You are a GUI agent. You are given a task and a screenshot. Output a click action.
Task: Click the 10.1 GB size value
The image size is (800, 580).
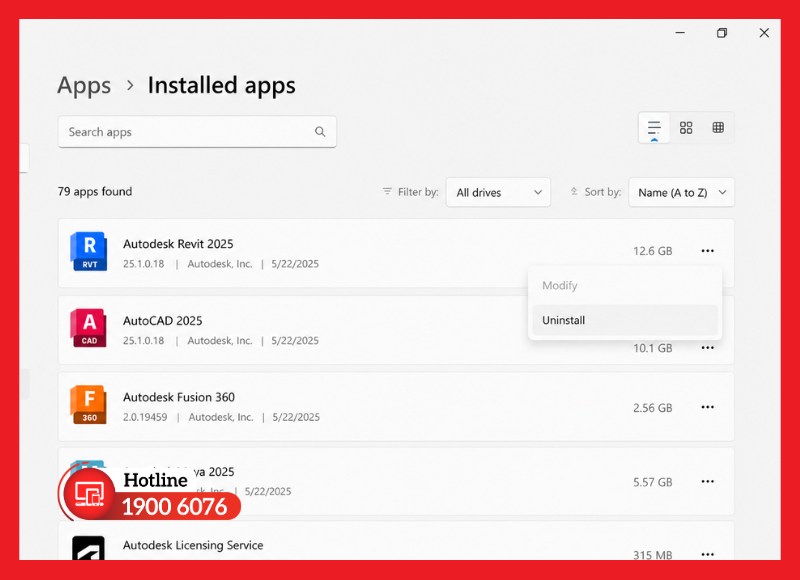point(653,348)
